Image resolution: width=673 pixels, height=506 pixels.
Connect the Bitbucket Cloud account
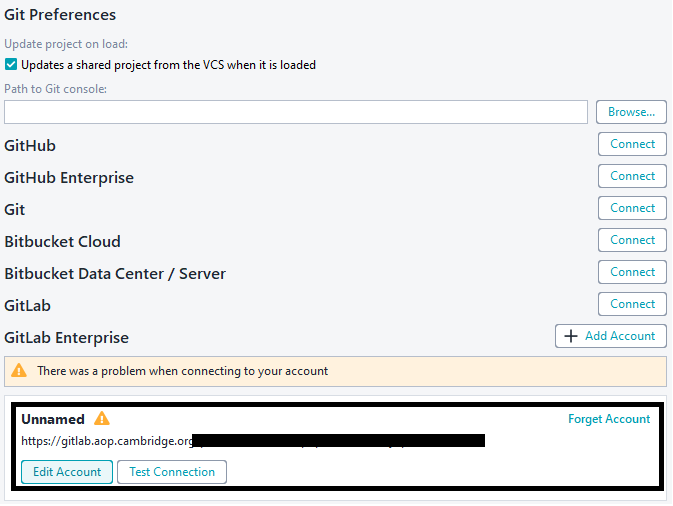[x=632, y=240]
